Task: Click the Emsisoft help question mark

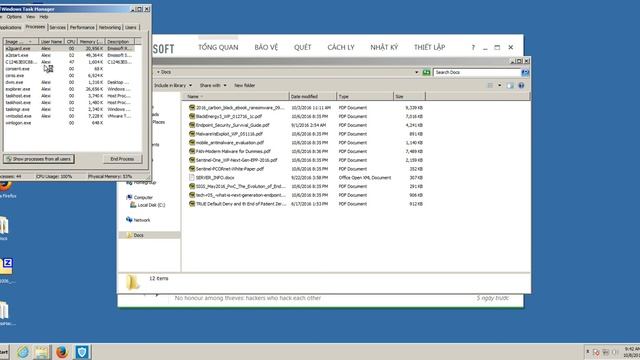Action: (x=473, y=47)
